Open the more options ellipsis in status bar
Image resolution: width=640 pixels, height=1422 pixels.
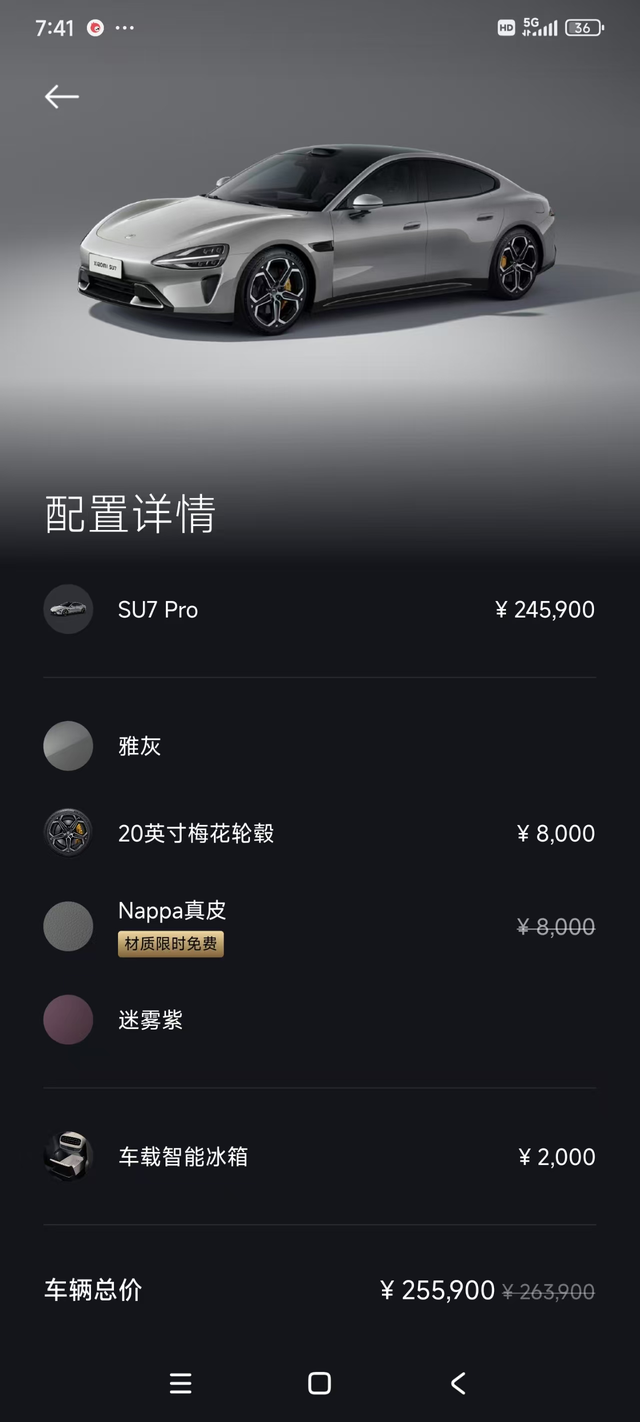[126, 27]
